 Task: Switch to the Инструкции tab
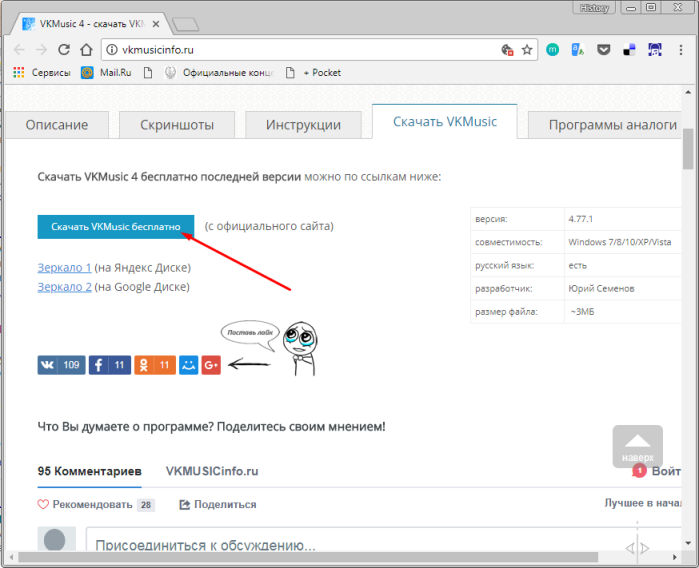click(x=303, y=125)
